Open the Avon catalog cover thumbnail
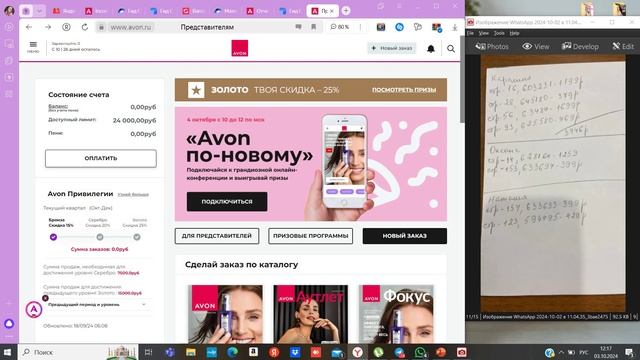Image resolution: width=640 pixels, height=360 pixels. click(x=225, y=314)
